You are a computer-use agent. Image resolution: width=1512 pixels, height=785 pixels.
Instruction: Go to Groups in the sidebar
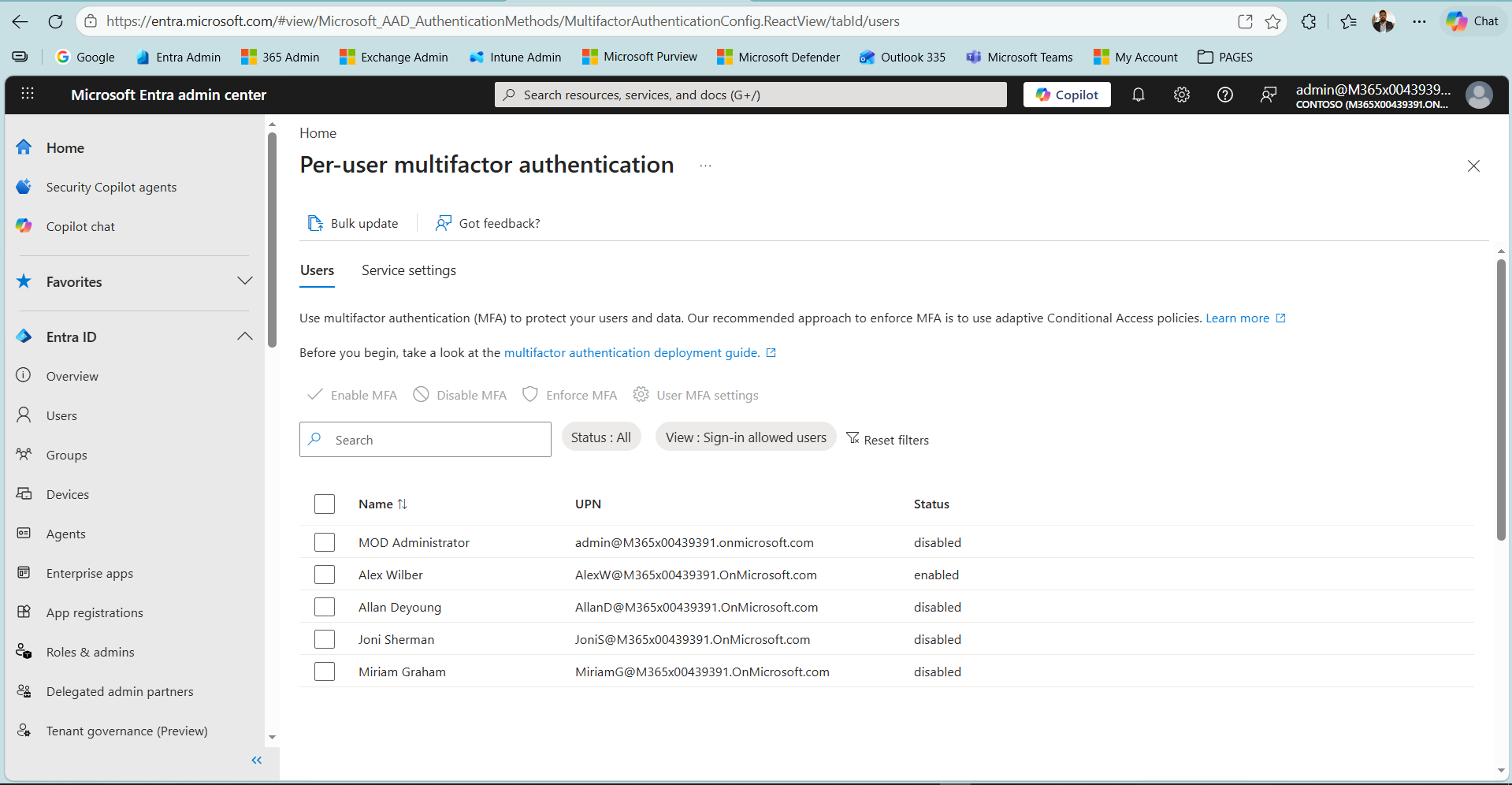click(x=66, y=455)
